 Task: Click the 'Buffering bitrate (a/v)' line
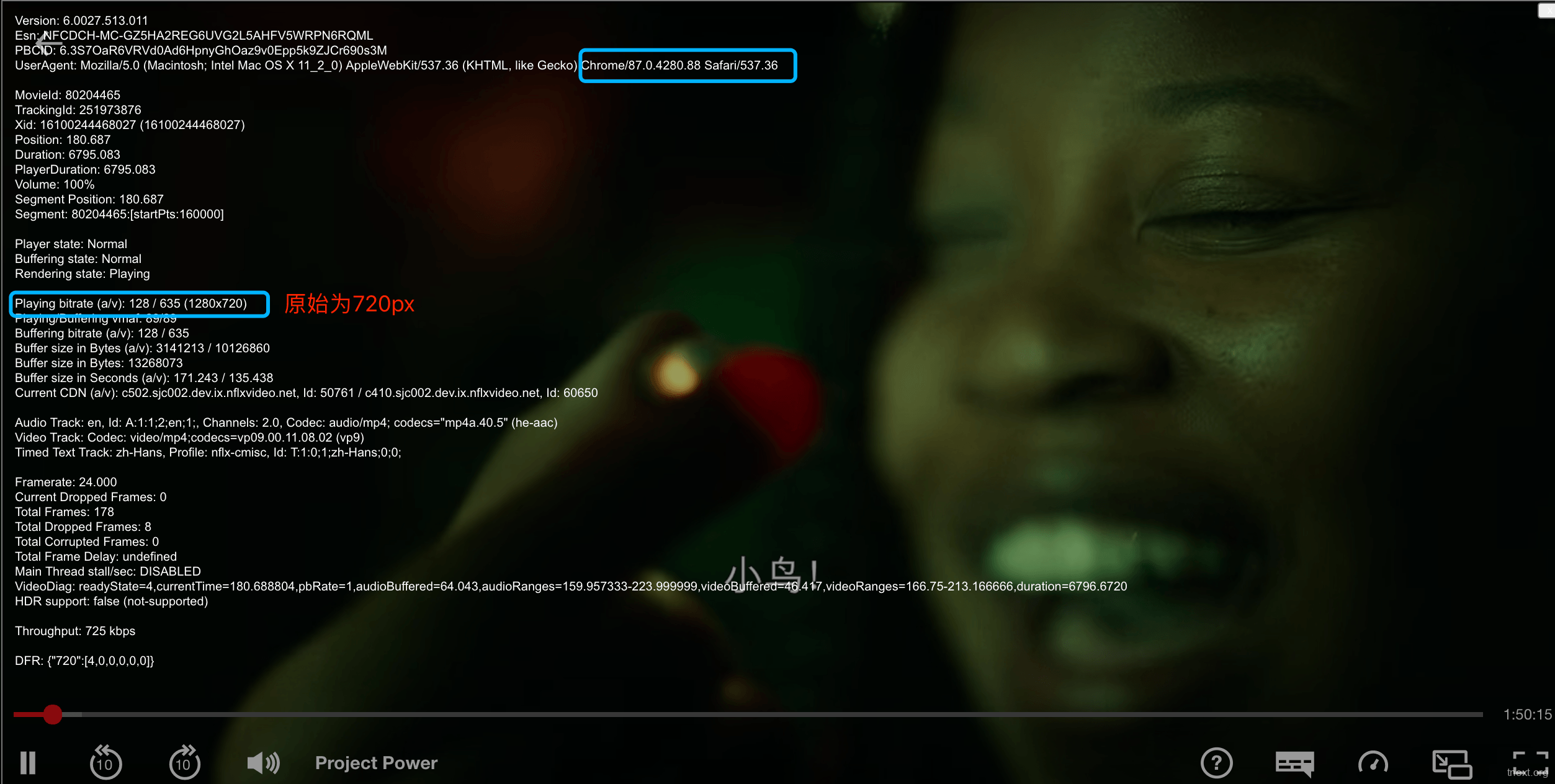point(102,333)
